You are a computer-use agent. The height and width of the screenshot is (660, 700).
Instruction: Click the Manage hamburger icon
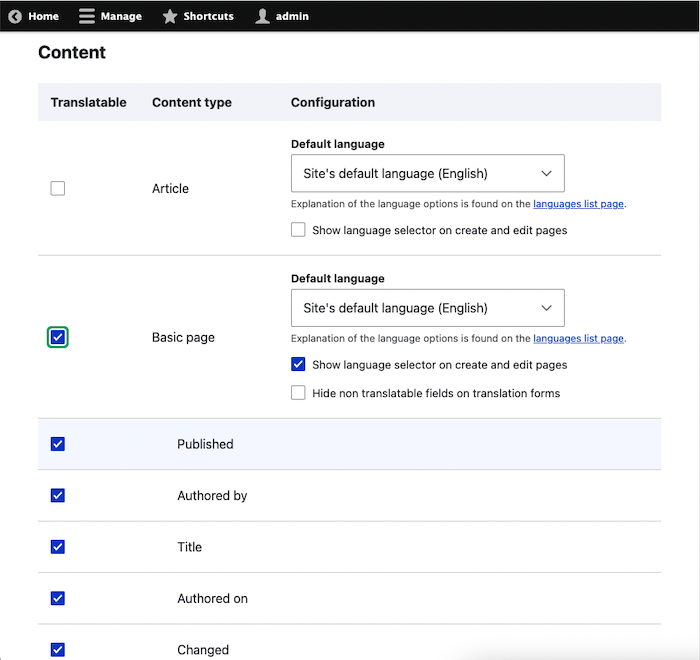[x=87, y=16]
